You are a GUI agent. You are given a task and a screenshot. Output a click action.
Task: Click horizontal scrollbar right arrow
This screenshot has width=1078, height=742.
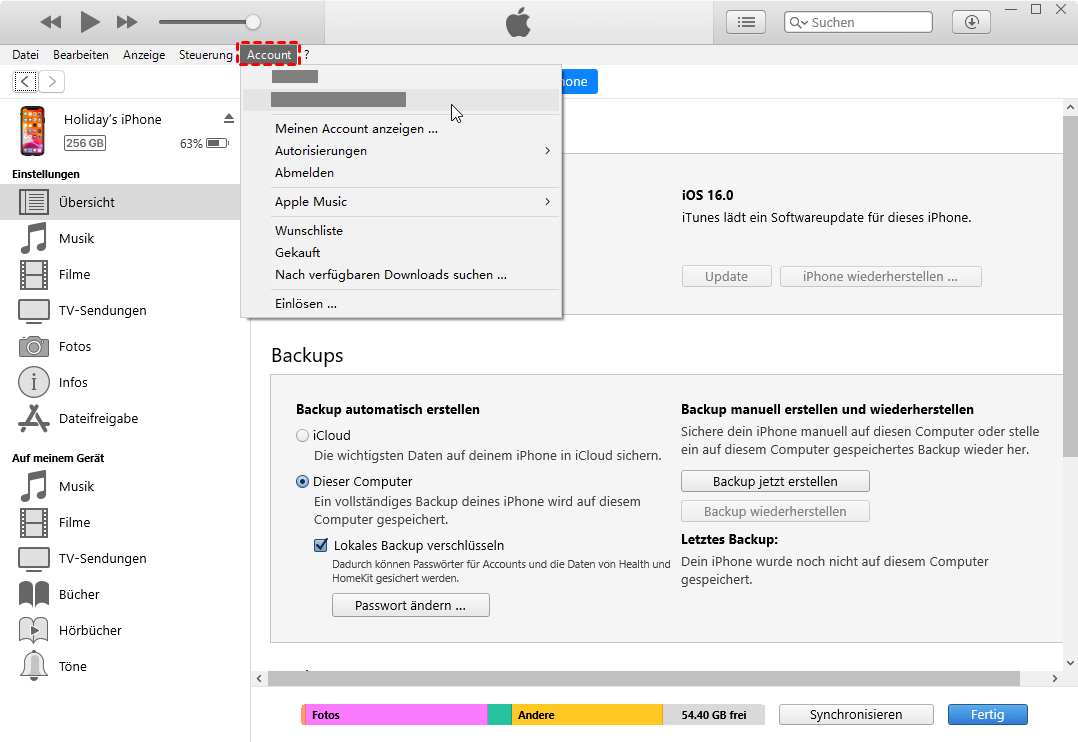1055,679
